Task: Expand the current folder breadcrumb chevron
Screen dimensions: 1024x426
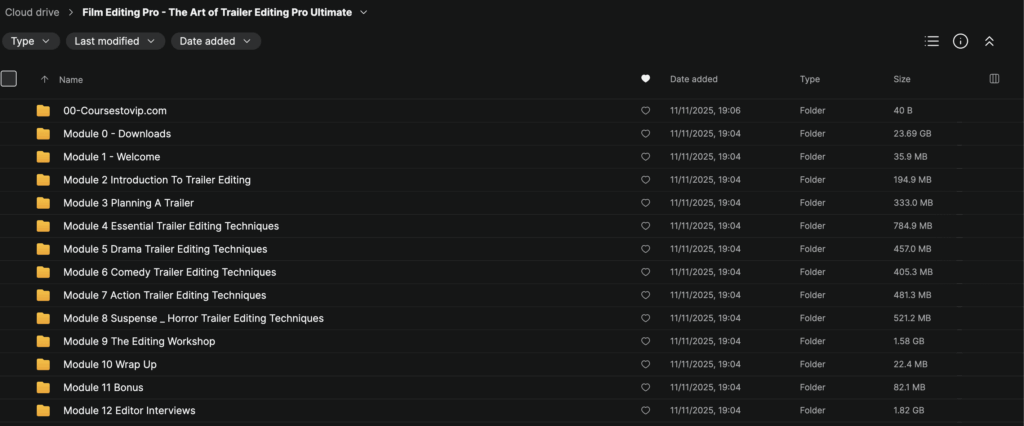Action: pyautogui.click(x=363, y=12)
